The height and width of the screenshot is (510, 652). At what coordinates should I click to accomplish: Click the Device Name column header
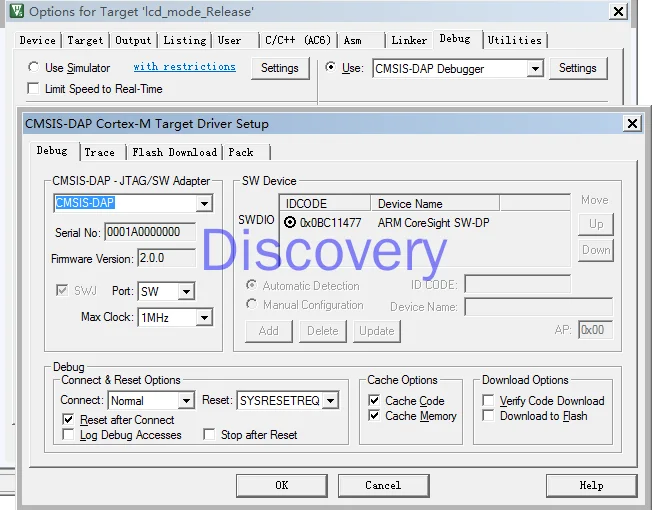pos(435,203)
